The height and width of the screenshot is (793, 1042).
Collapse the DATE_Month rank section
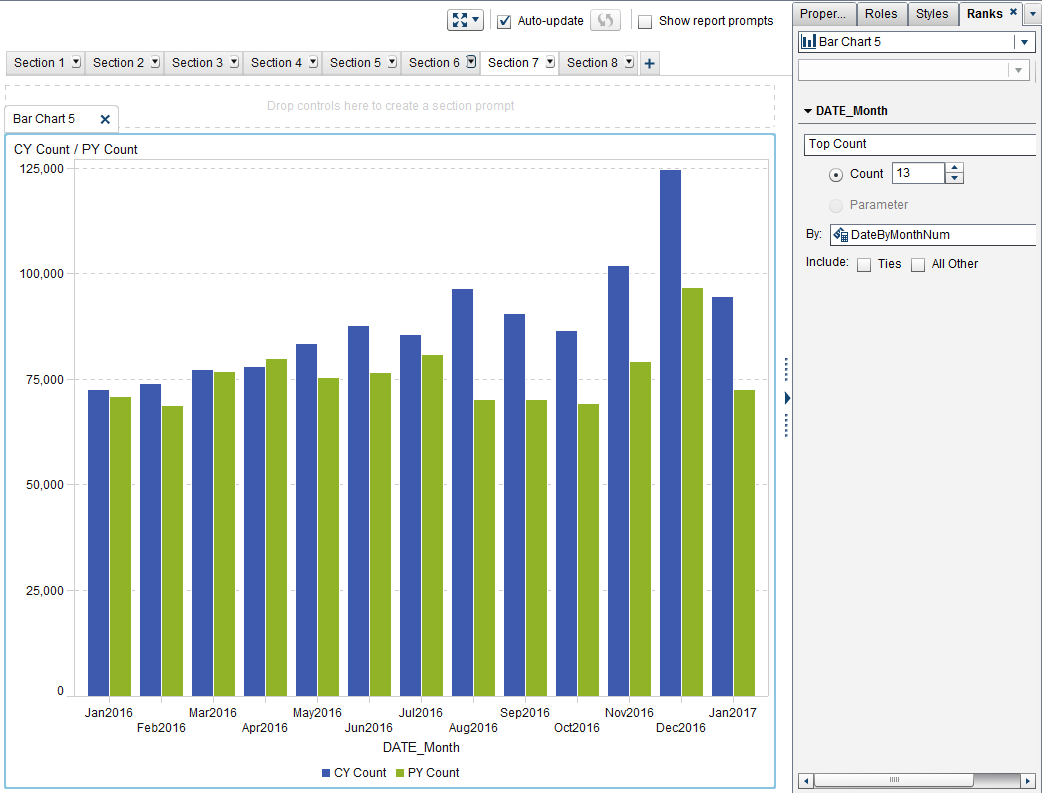coord(808,111)
